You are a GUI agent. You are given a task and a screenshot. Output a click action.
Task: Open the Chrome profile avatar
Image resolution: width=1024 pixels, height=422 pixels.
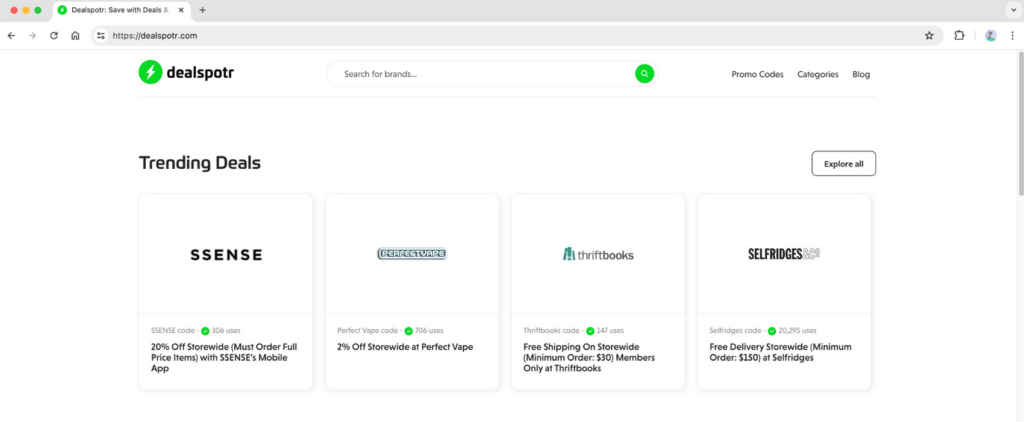pos(991,36)
